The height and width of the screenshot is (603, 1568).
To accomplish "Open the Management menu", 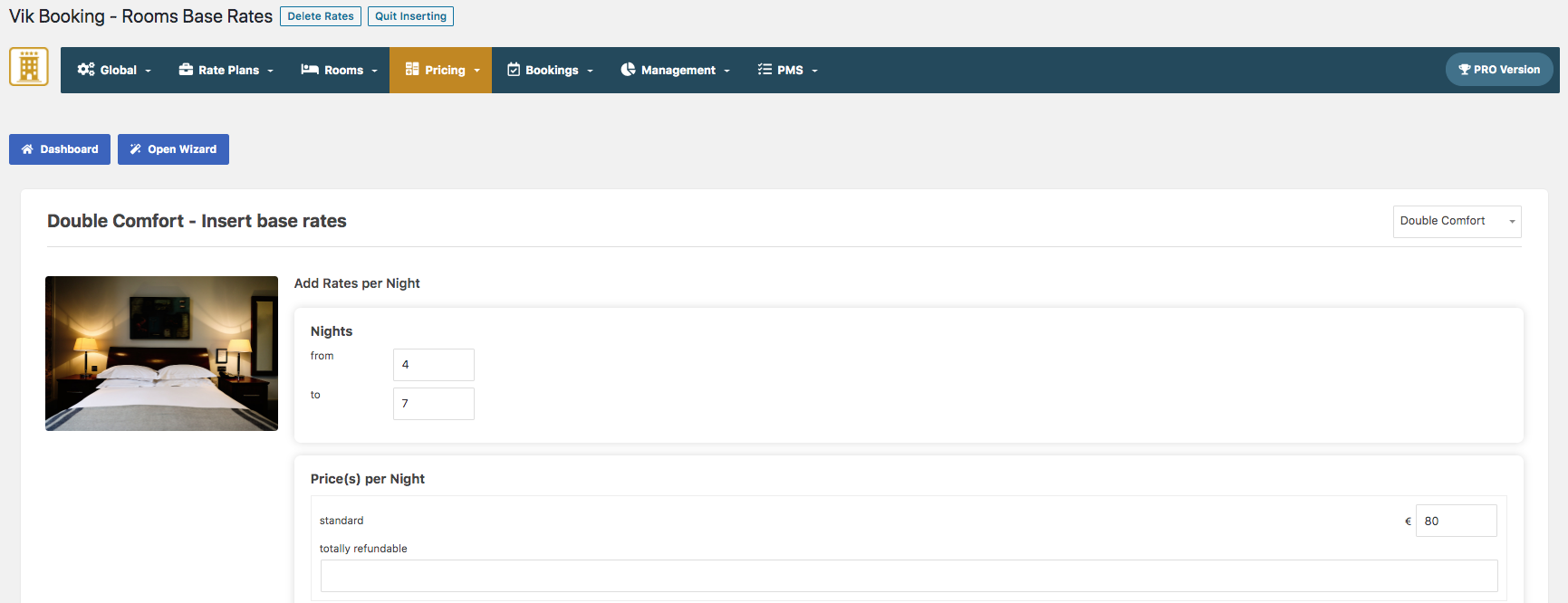I will pyautogui.click(x=675, y=70).
